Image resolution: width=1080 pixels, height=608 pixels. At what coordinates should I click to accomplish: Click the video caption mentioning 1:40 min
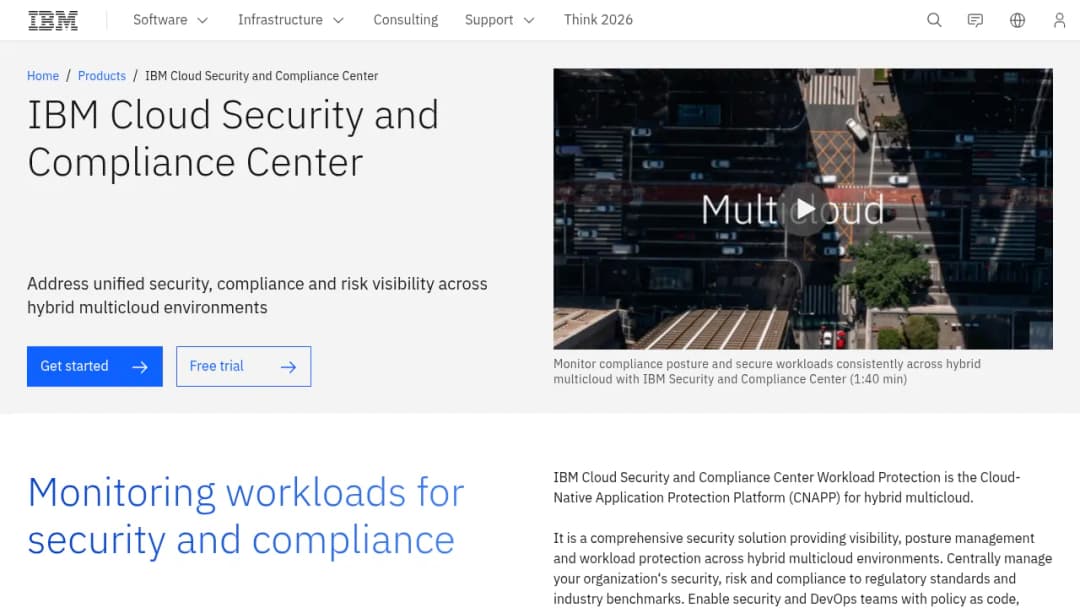pyautogui.click(x=767, y=371)
